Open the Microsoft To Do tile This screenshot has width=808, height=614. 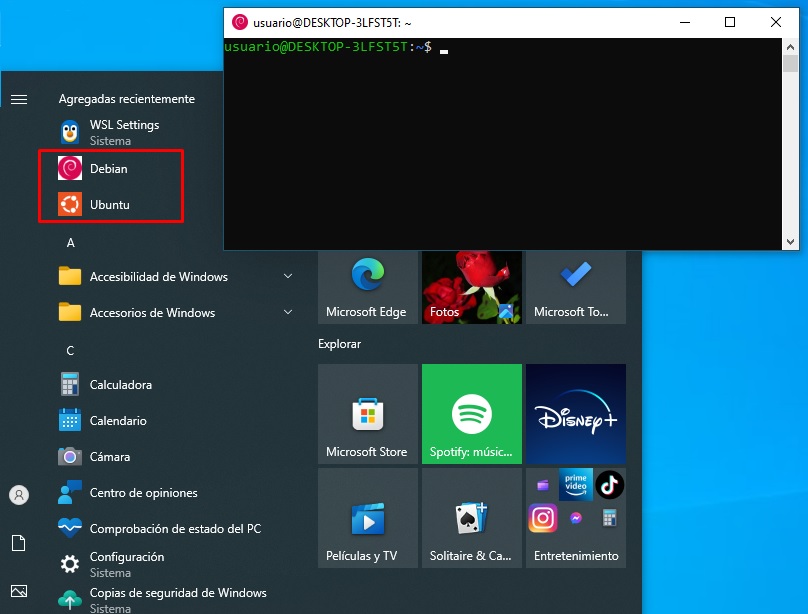pyautogui.click(x=576, y=287)
